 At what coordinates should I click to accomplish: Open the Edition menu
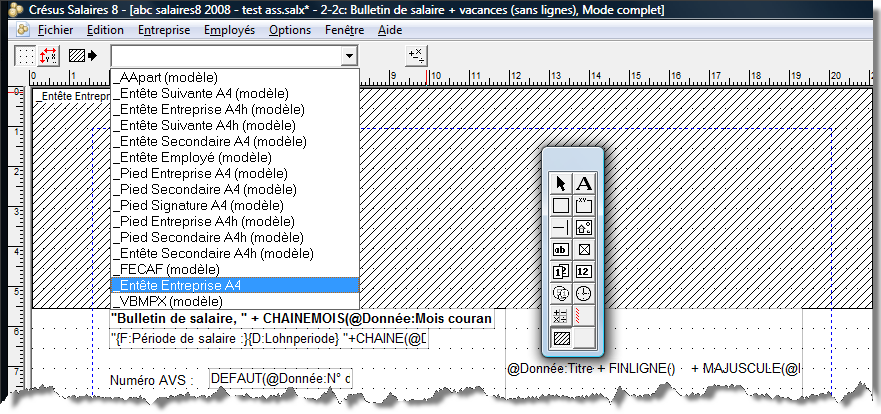[x=106, y=30]
